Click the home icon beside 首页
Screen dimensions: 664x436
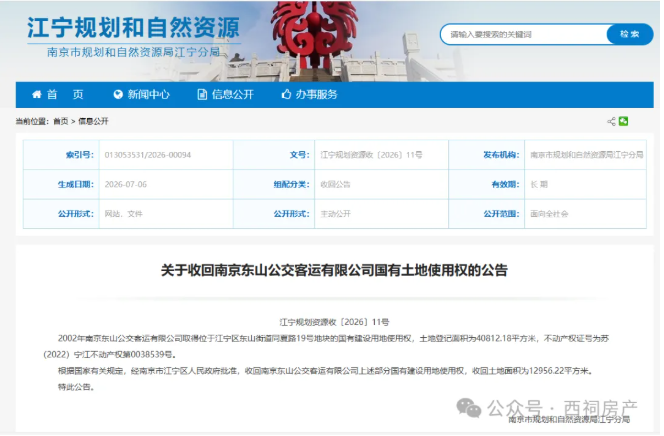tap(37, 94)
